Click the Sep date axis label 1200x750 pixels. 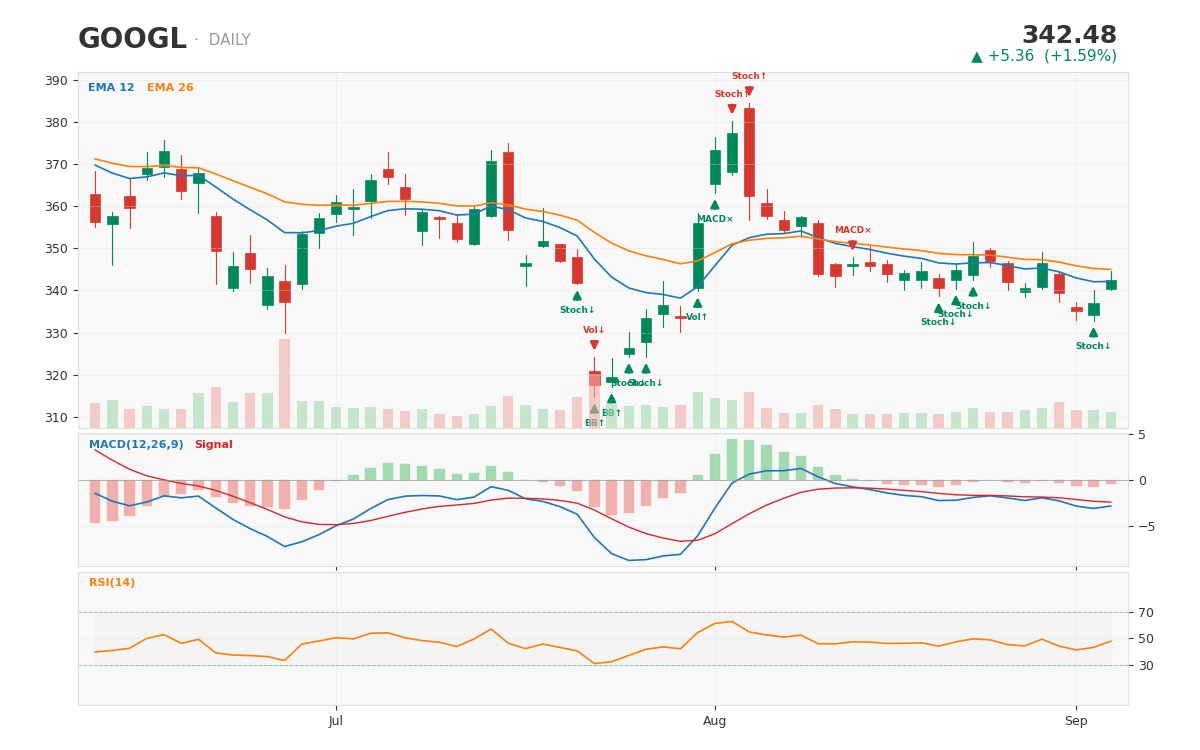point(1076,721)
